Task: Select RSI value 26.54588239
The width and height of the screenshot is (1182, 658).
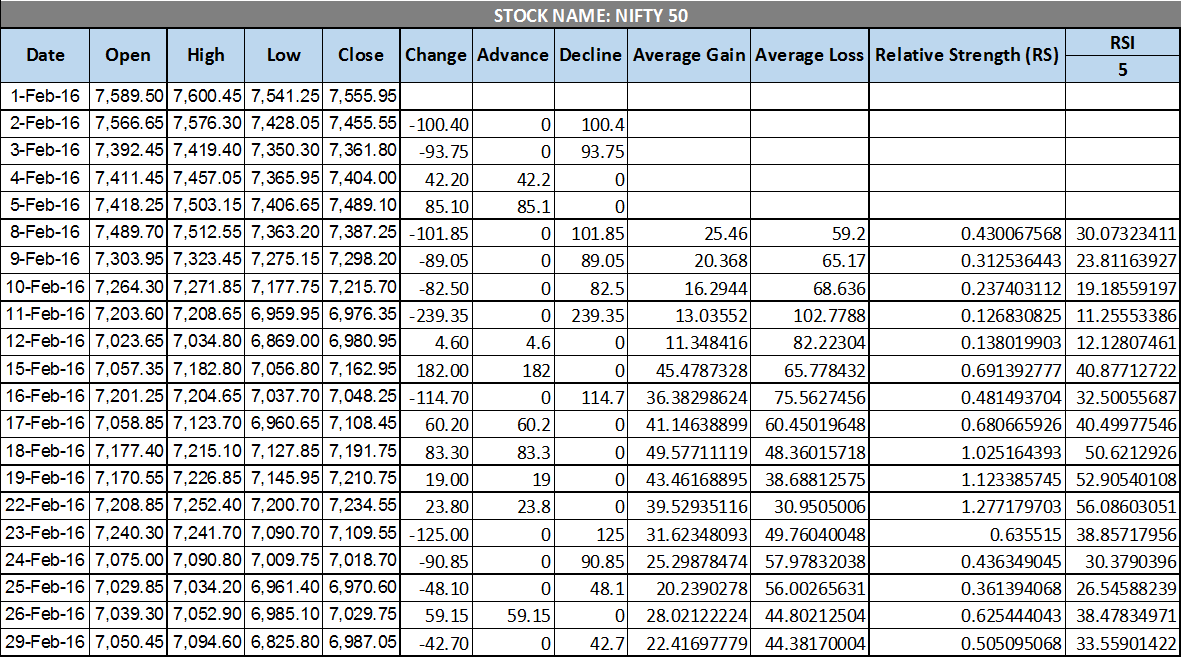Action: [1123, 588]
